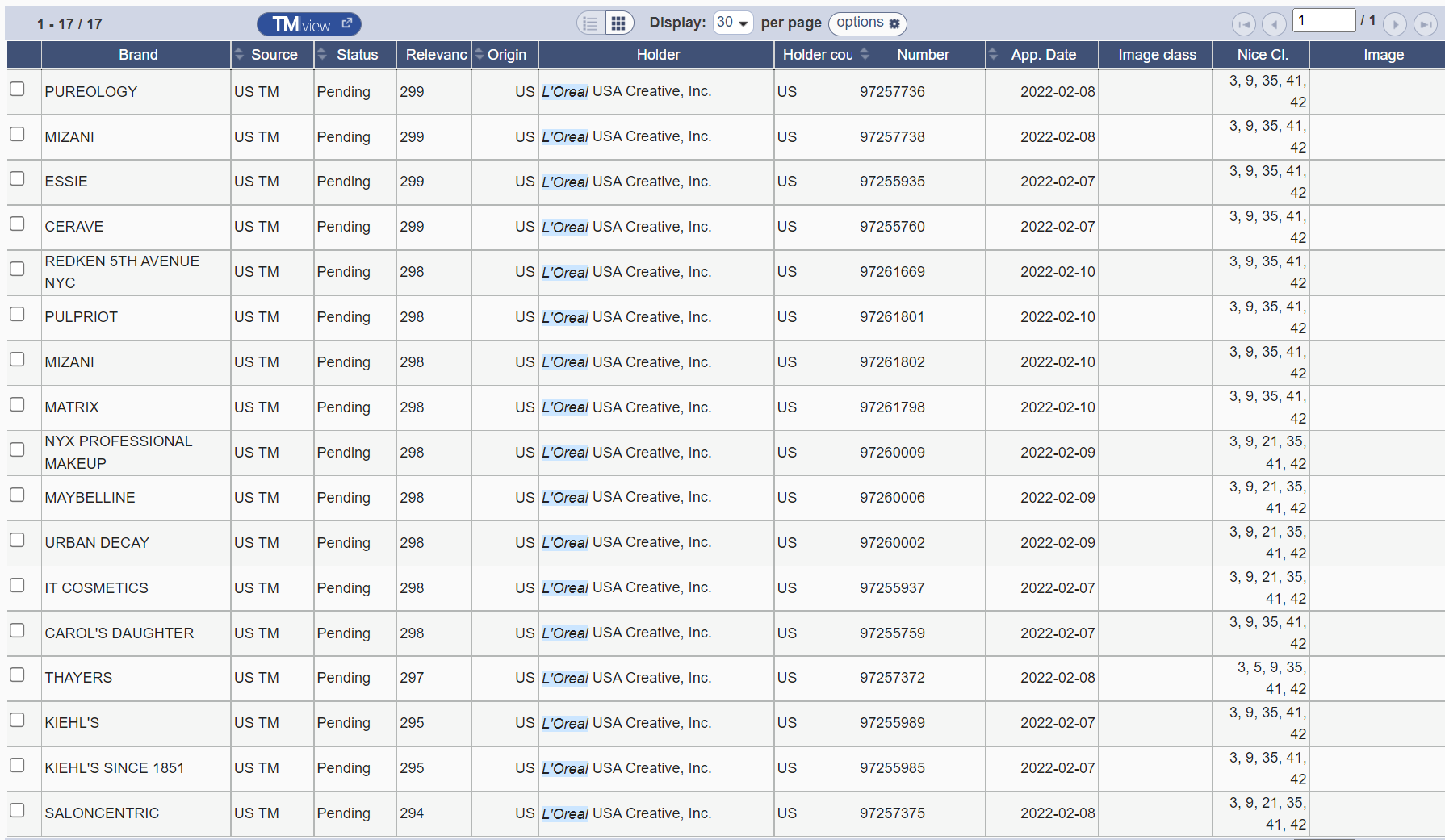Sort by Source column header
The height and width of the screenshot is (840, 1445).
273,55
